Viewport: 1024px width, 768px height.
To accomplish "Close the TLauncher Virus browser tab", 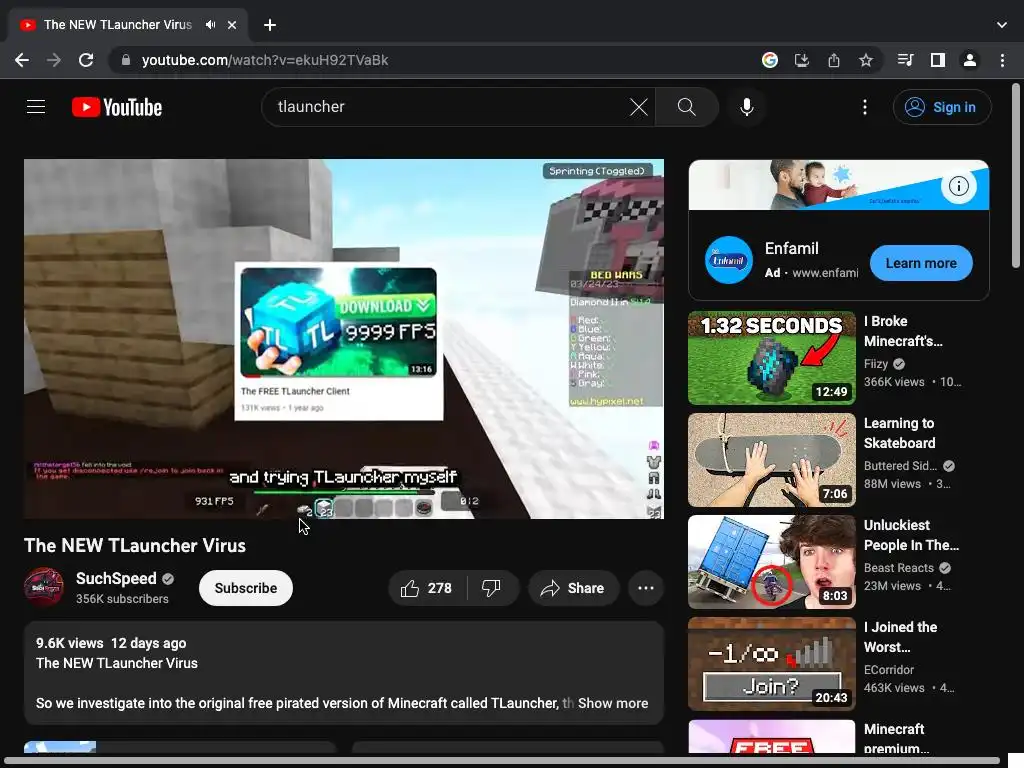I will (232, 25).
